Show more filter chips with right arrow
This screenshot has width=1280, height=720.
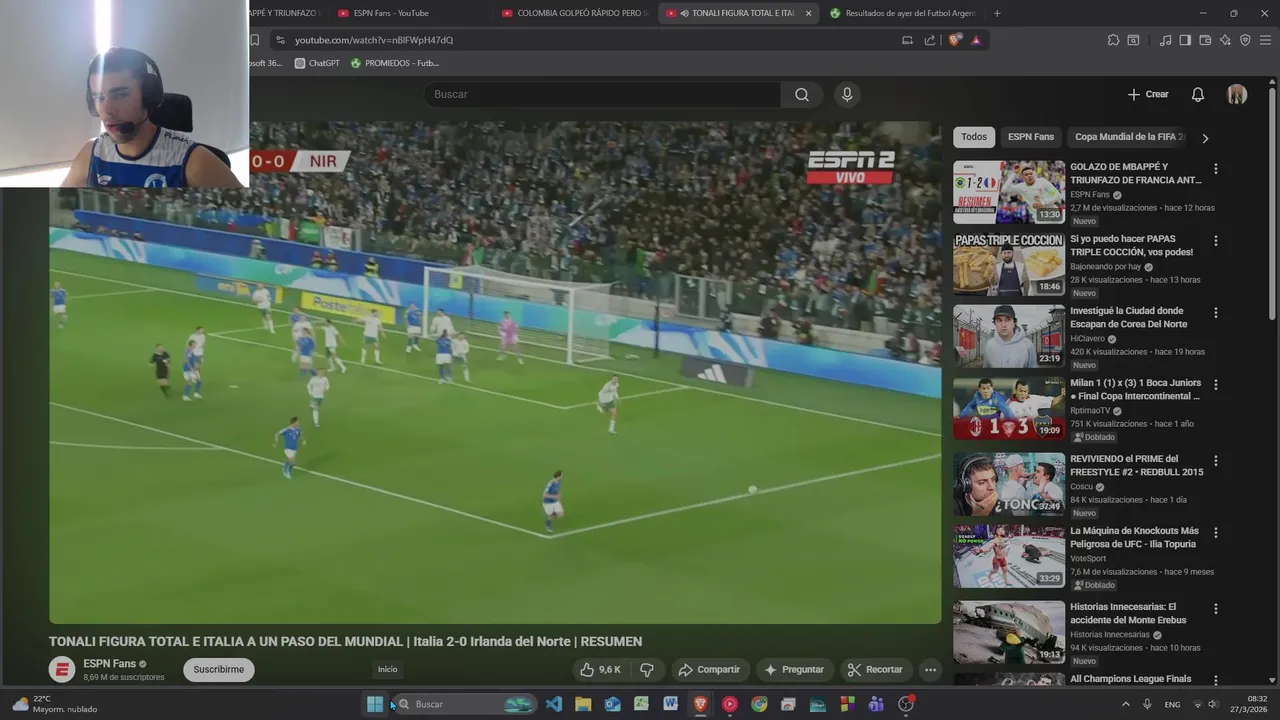(1205, 138)
